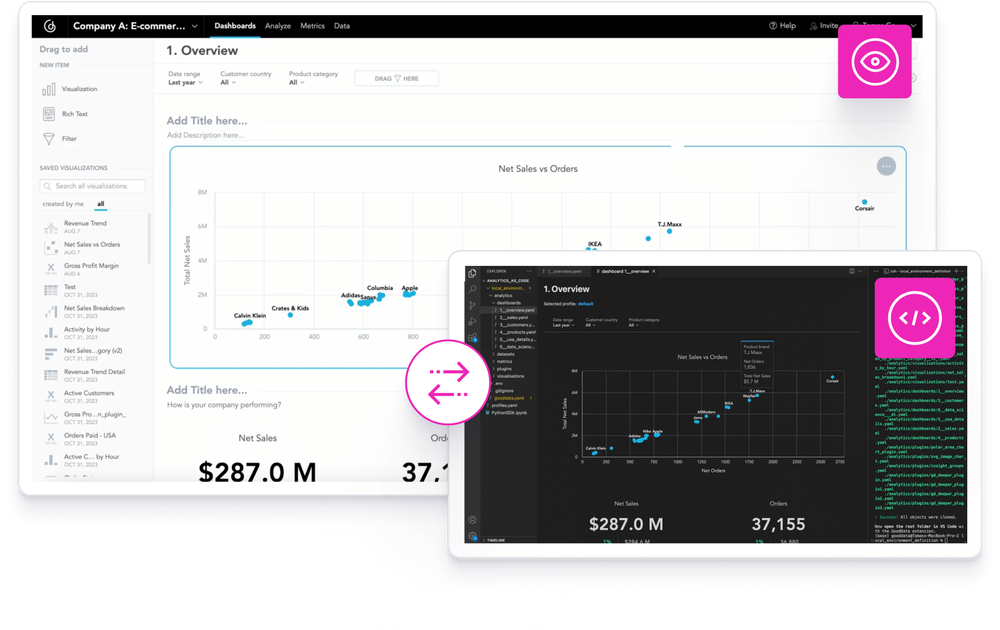
Task: Click the Net Sales...gory (v2) bar chart icon
Action: click(50, 354)
